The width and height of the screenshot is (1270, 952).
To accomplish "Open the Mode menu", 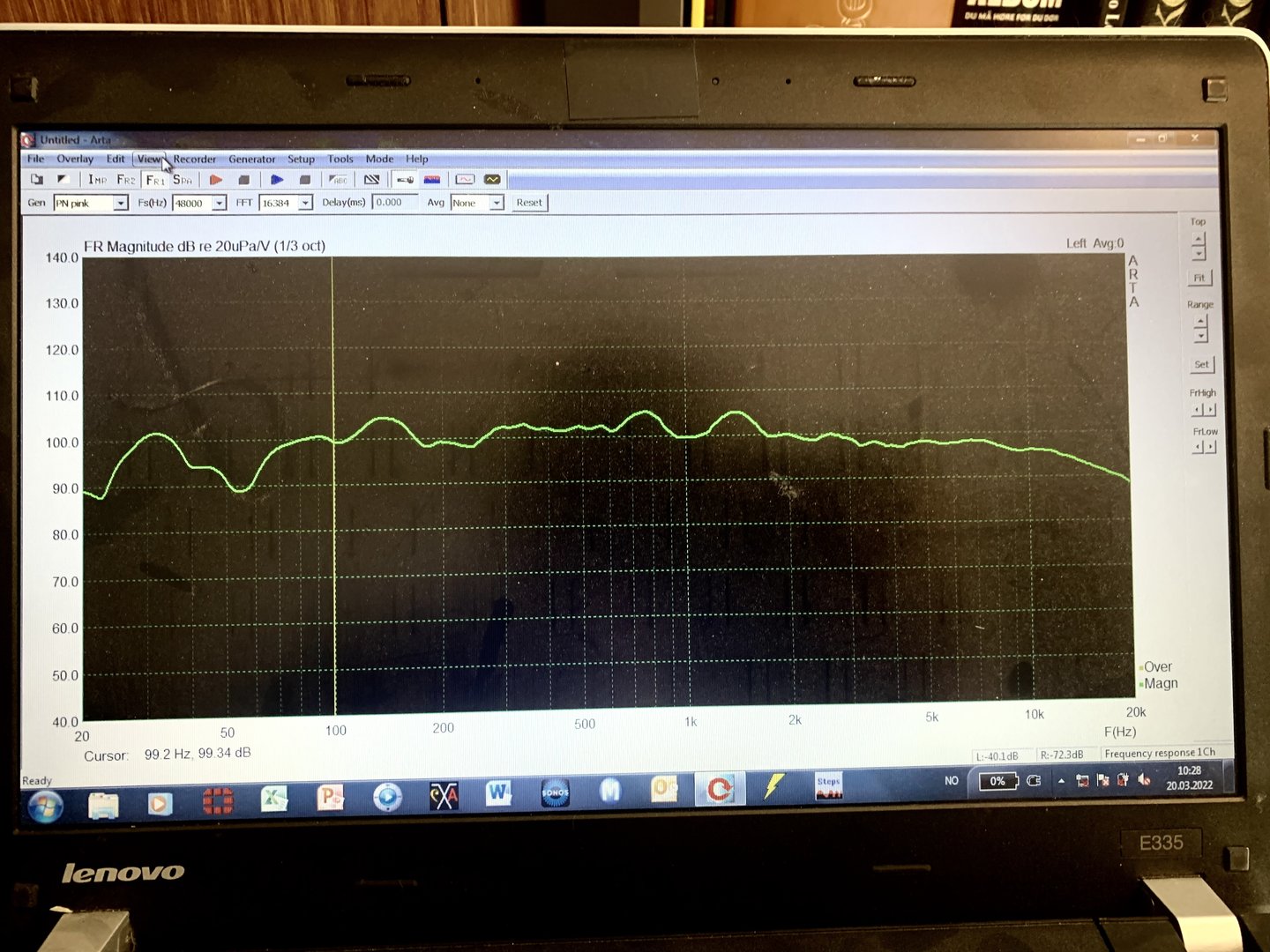I will (379, 160).
